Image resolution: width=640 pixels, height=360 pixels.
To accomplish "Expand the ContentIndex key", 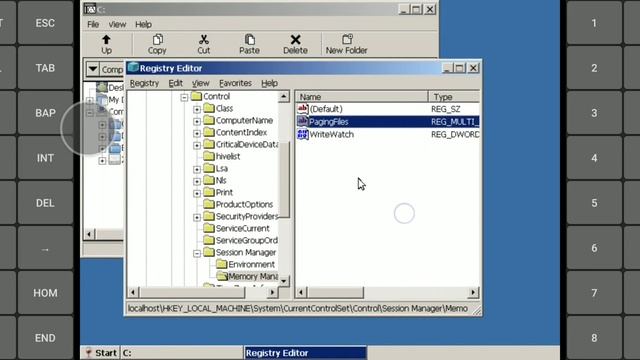I will click(x=197, y=133).
